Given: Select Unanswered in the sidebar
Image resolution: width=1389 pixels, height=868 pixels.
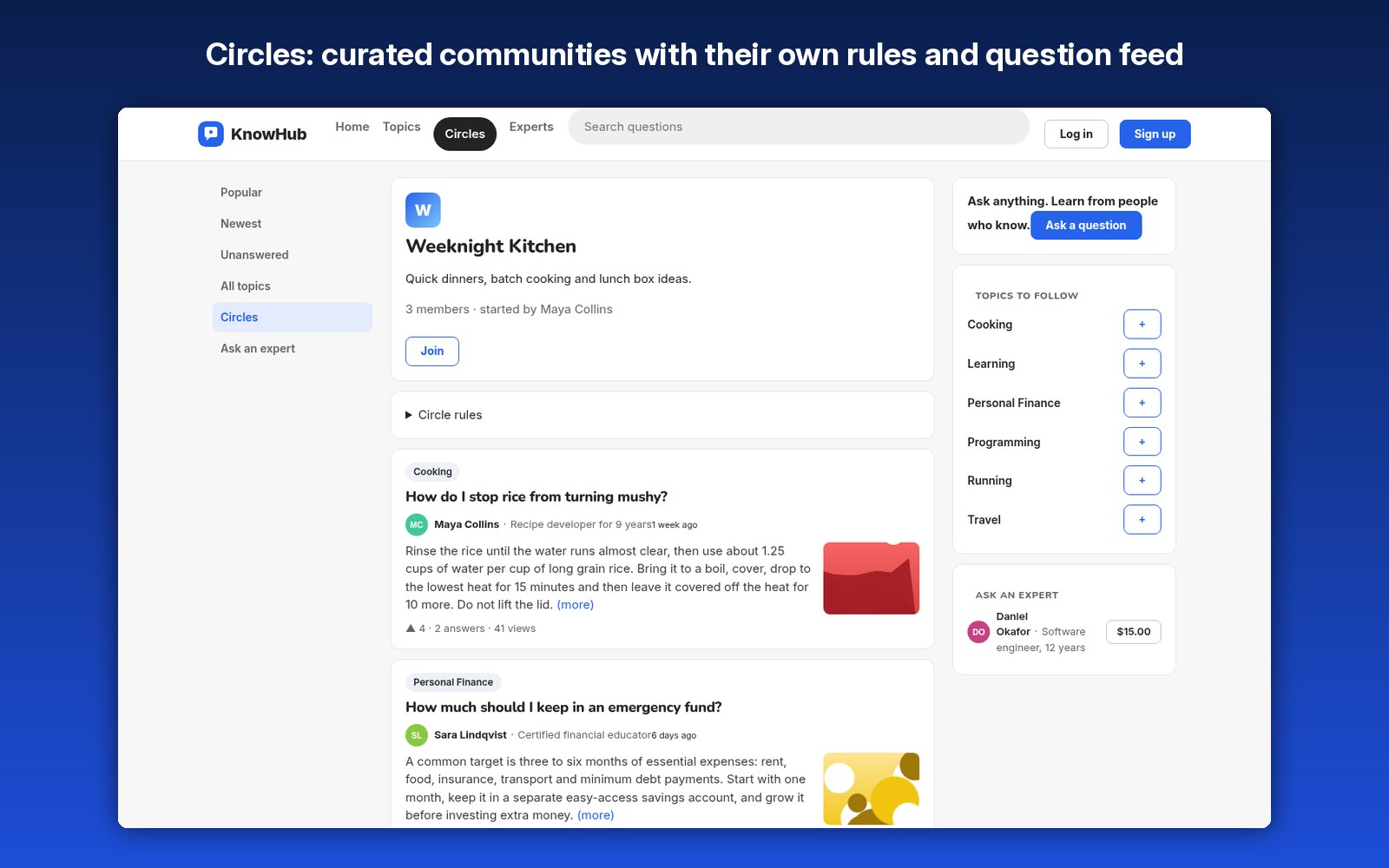Looking at the screenshot, I should [x=293, y=255].
